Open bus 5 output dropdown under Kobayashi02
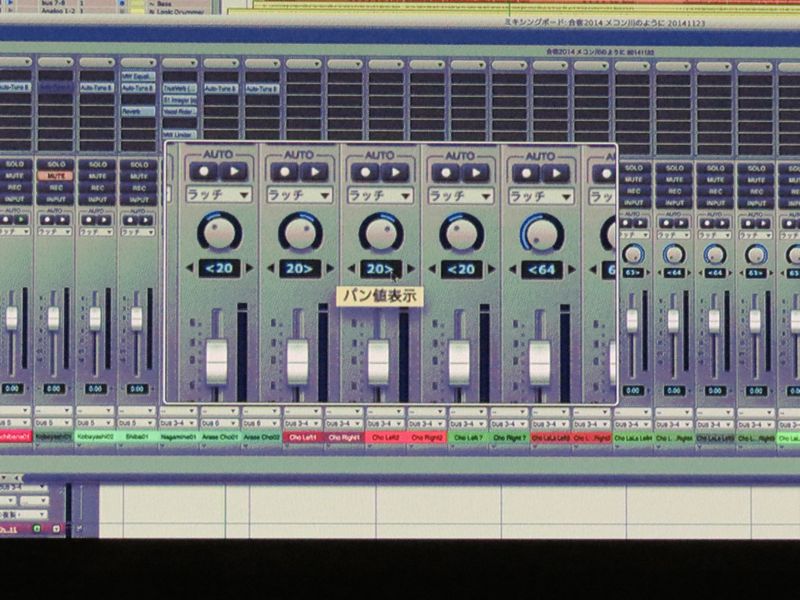 95,423
